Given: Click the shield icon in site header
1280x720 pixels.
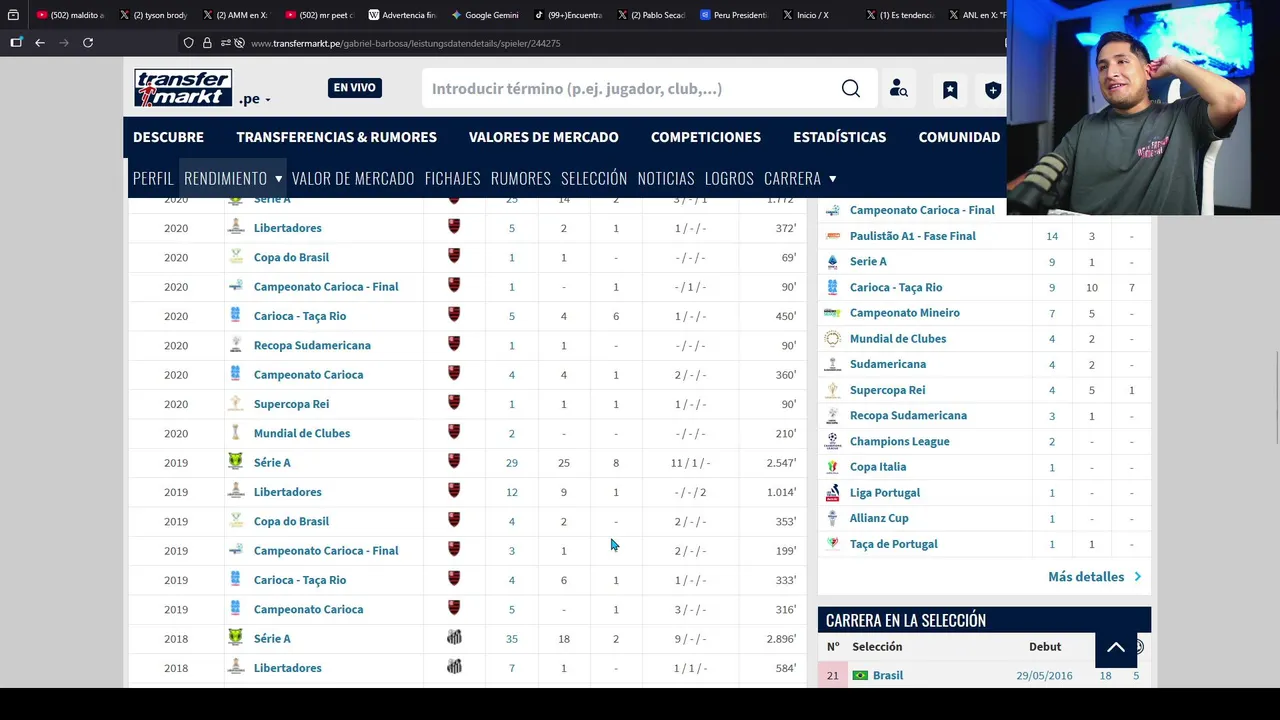Looking at the screenshot, I should pyautogui.click(x=993, y=90).
